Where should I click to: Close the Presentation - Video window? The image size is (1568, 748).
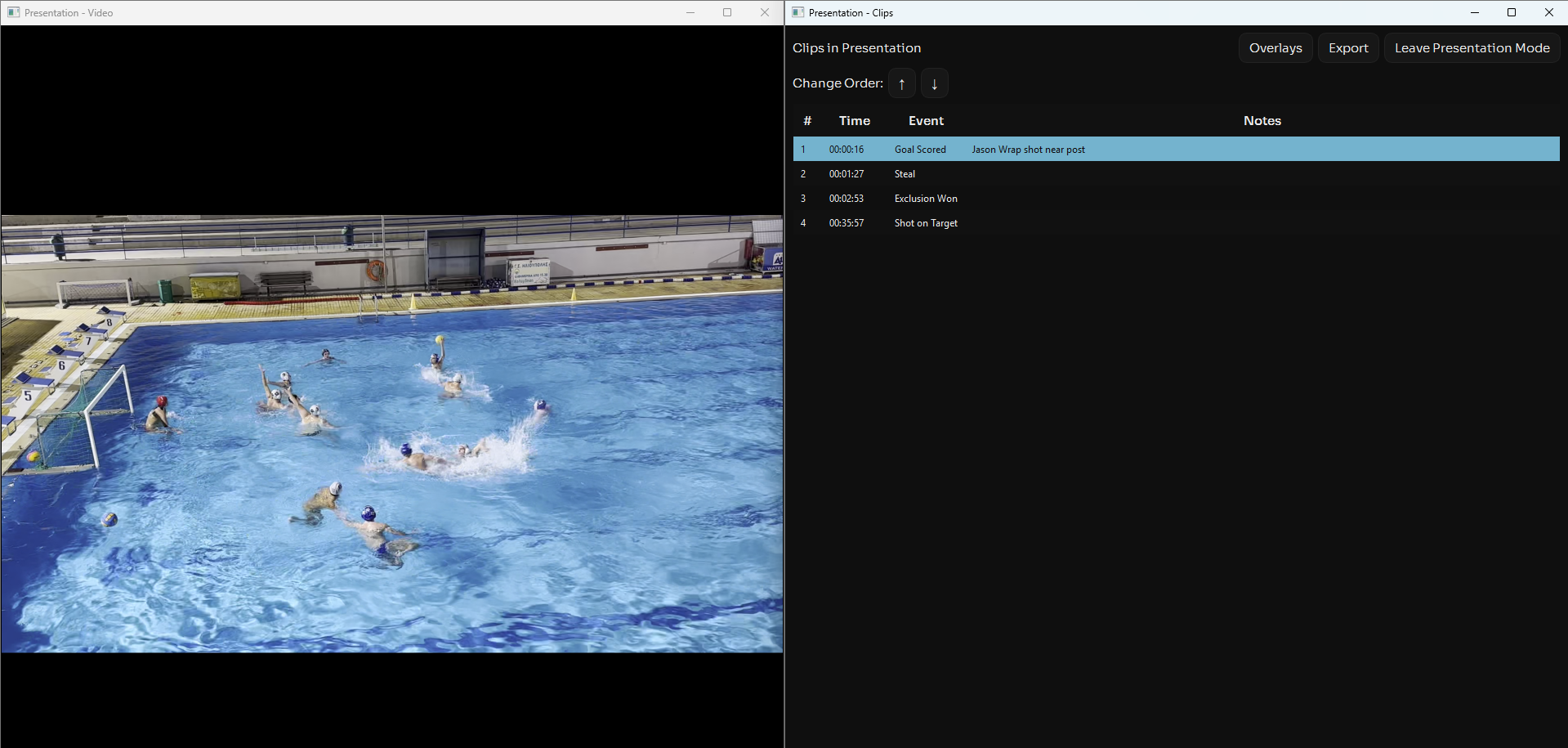tap(764, 12)
